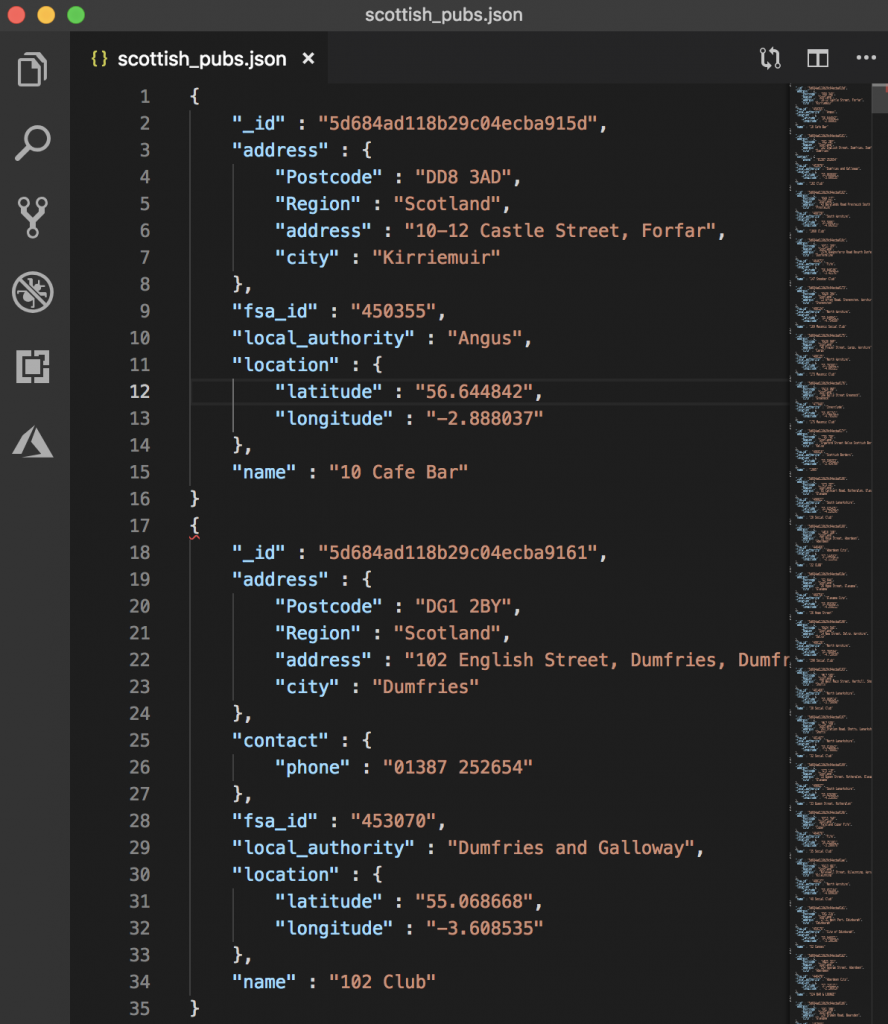This screenshot has height=1024, width=888.
Task: Click the "local_authority" key on line 10
Action: 323,338
